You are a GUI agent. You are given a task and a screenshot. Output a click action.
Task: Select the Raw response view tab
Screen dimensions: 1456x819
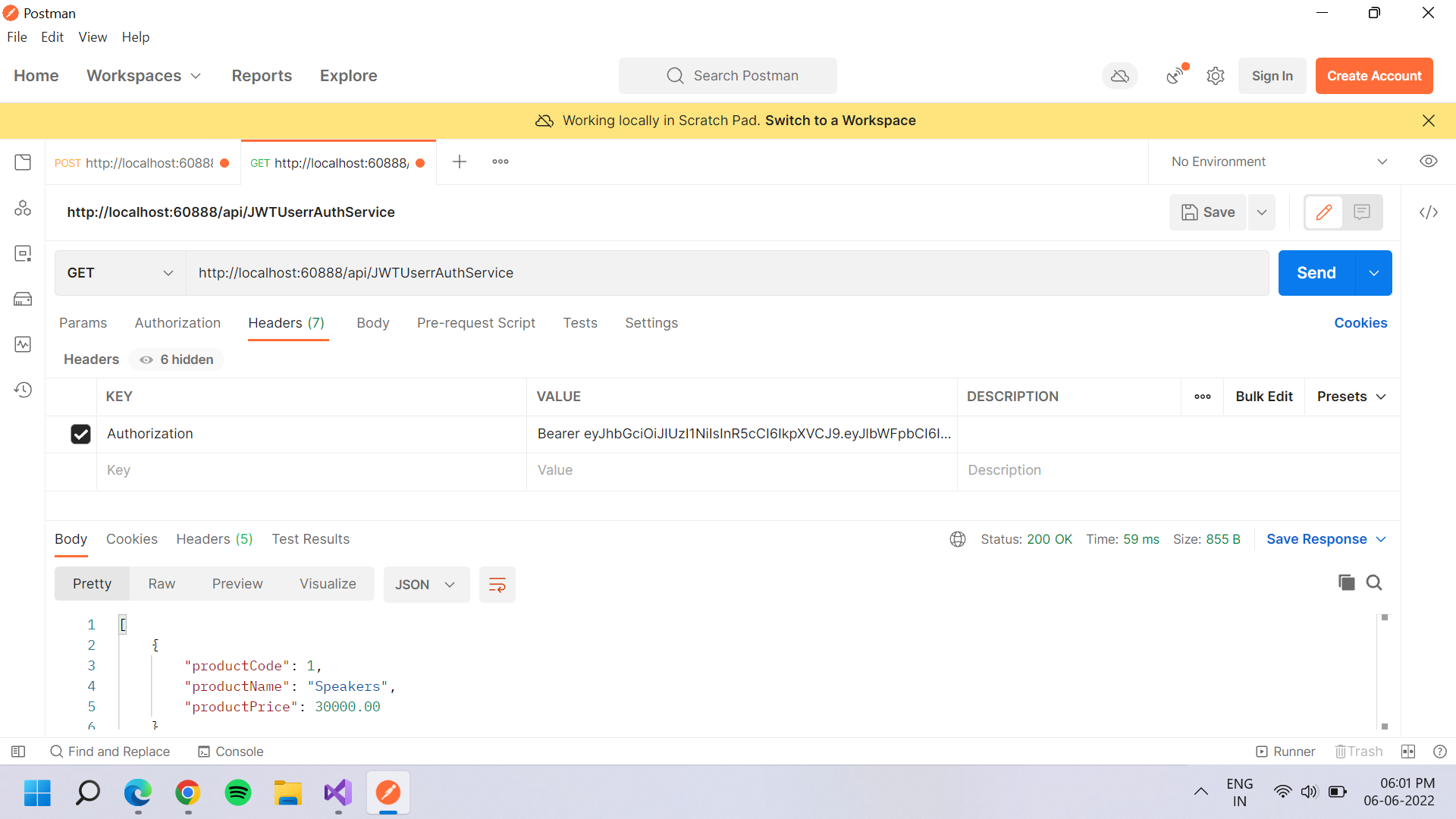coord(162,584)
